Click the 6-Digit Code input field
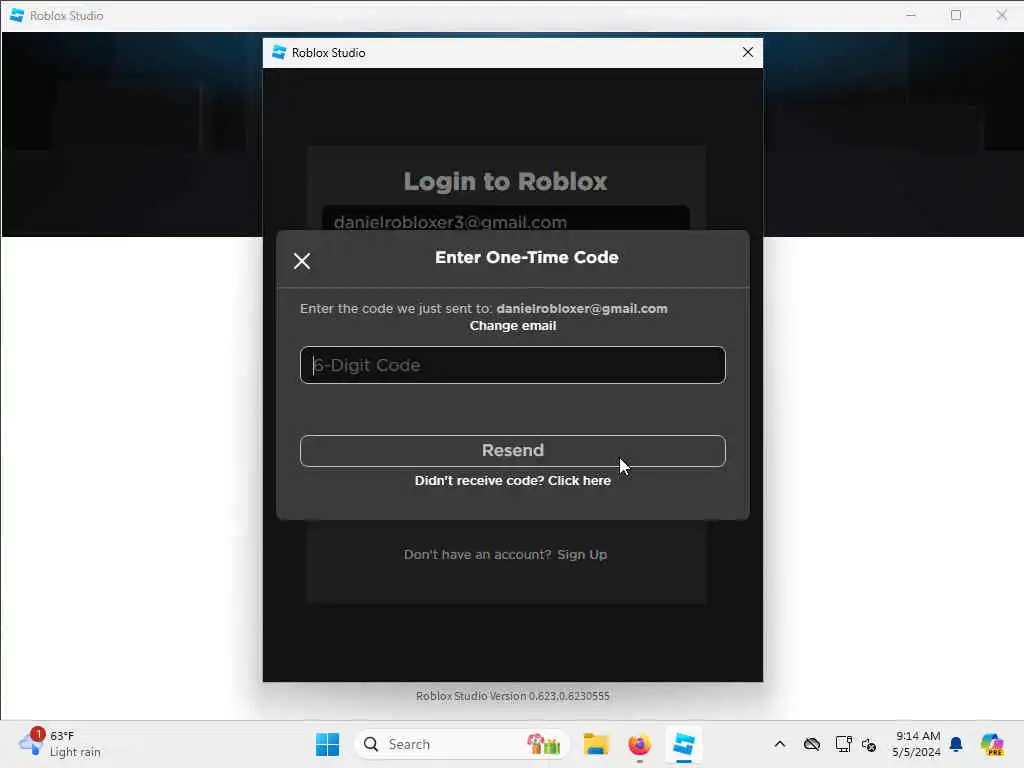The width and height of the screenshot is (1024, 768). click(x=513, y=365)
